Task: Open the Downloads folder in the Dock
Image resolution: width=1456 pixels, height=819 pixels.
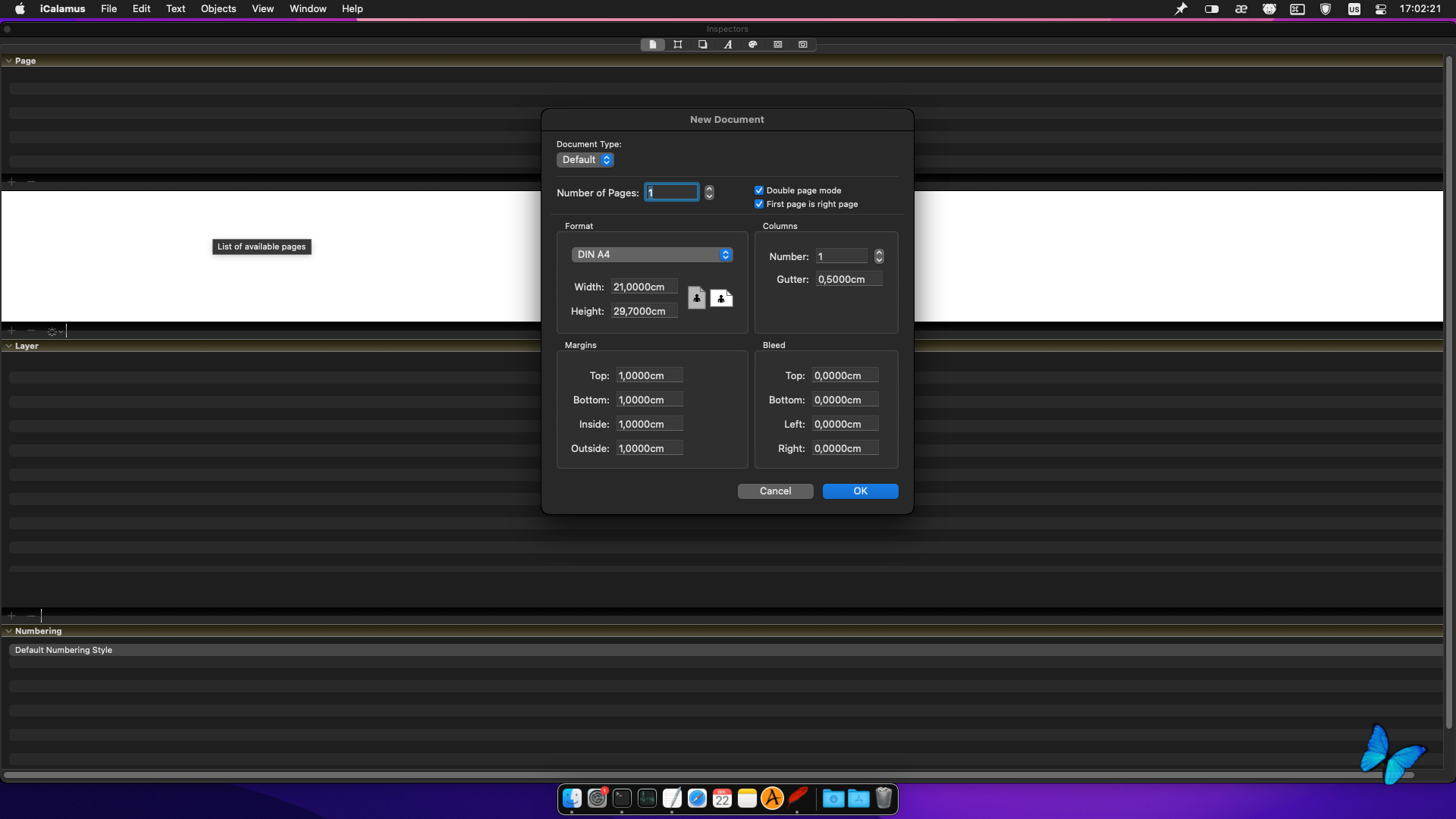Action: [x=833, y=799]
